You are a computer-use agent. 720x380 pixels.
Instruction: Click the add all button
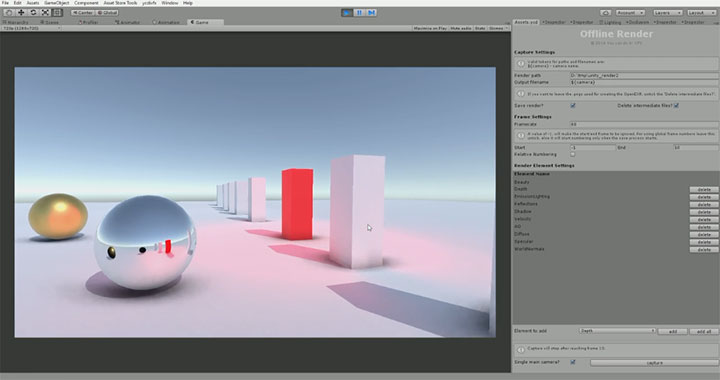pyautogui.click(x=704, y=331)
